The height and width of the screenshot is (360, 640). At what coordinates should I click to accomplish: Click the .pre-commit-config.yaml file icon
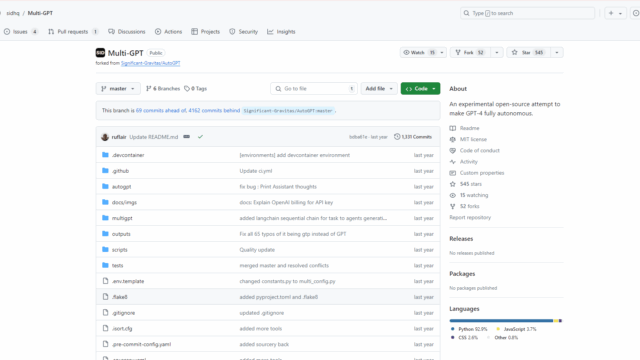(x=105, y=344)
